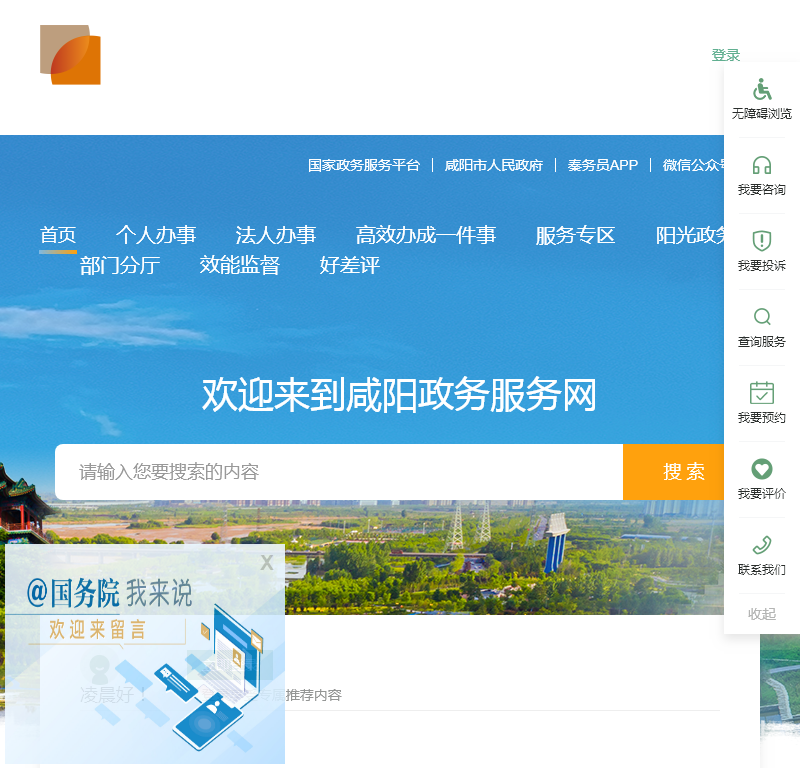Click the 我要评价 heart icon
Screen dimensions: 800x768
[x=762, y=469]
